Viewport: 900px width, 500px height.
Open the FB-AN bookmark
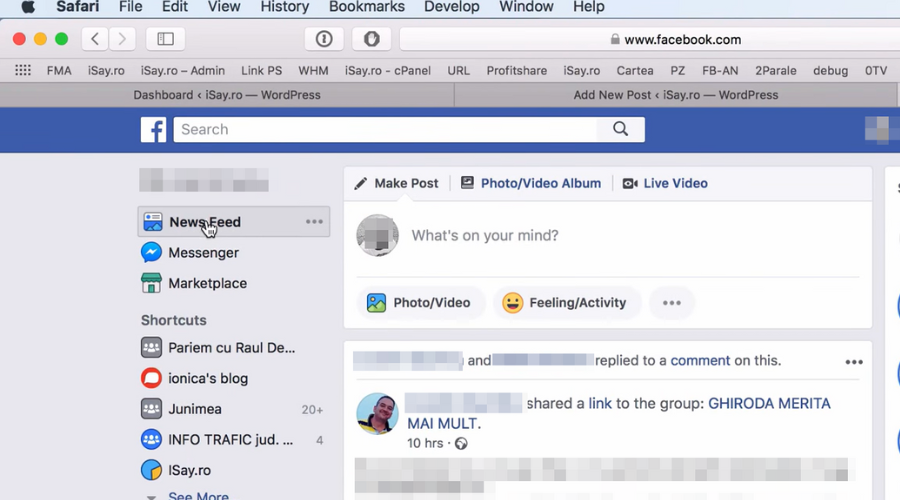coord(720,71)
